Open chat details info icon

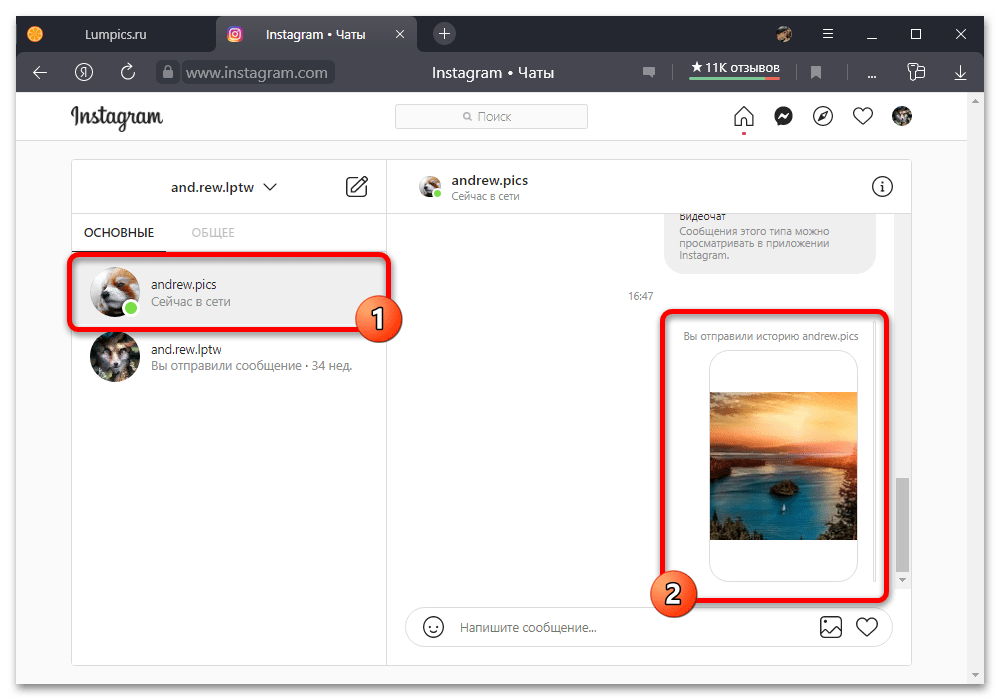[x=882, y=187]
